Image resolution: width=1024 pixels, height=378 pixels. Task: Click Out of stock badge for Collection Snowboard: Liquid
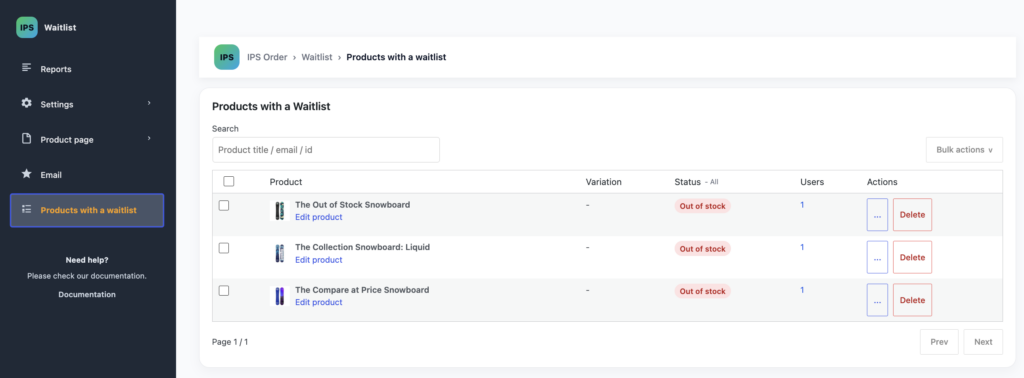[702, 249]
